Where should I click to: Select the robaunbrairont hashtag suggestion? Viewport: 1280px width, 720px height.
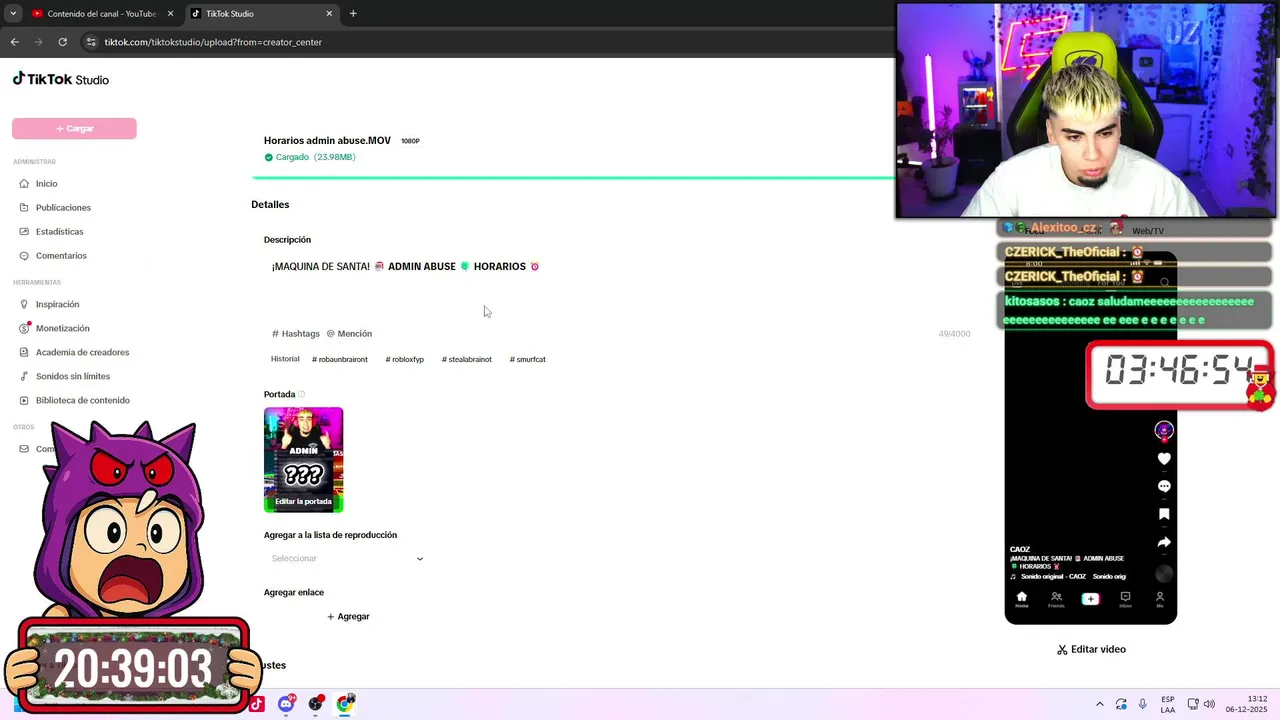pos(340,359)
